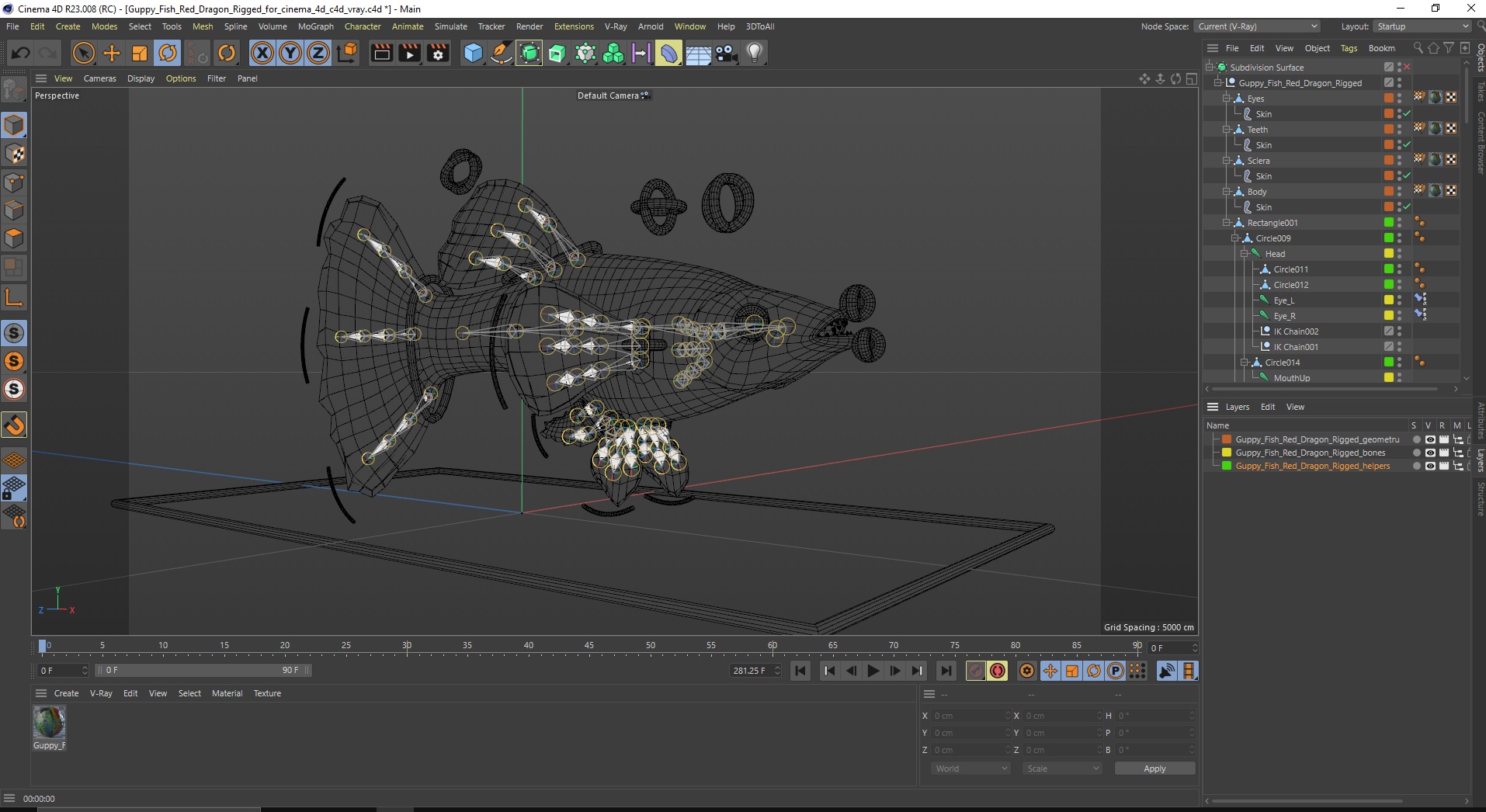Open the Layout Startup dropdown
Image resolution: width=1486 pixels, height=812 pixels.
(x=1422, y=26)
